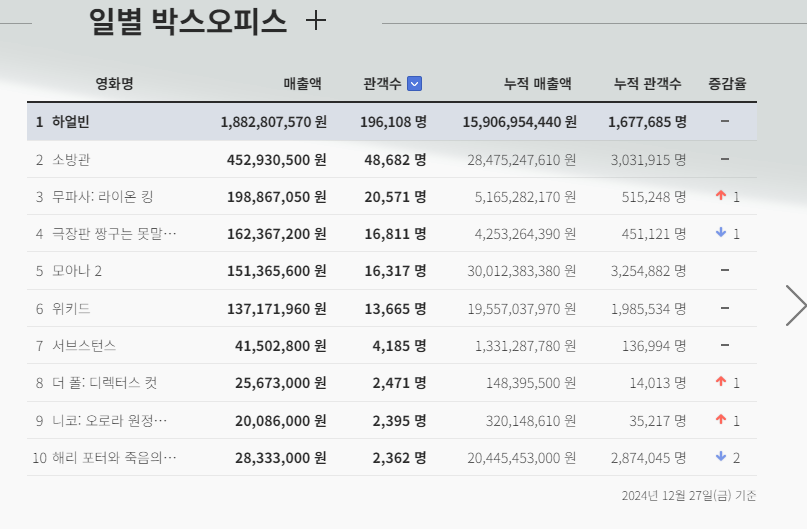Viewport: 807px width, 529px height.
Task: Click 하얼빈 audience count 196,108 명
Action: pos(393,122)
